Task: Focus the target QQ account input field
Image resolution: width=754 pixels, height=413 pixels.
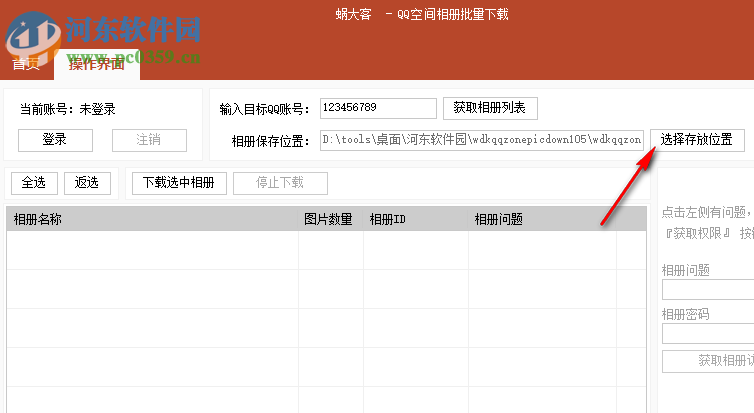Action: tap(378, 108)
